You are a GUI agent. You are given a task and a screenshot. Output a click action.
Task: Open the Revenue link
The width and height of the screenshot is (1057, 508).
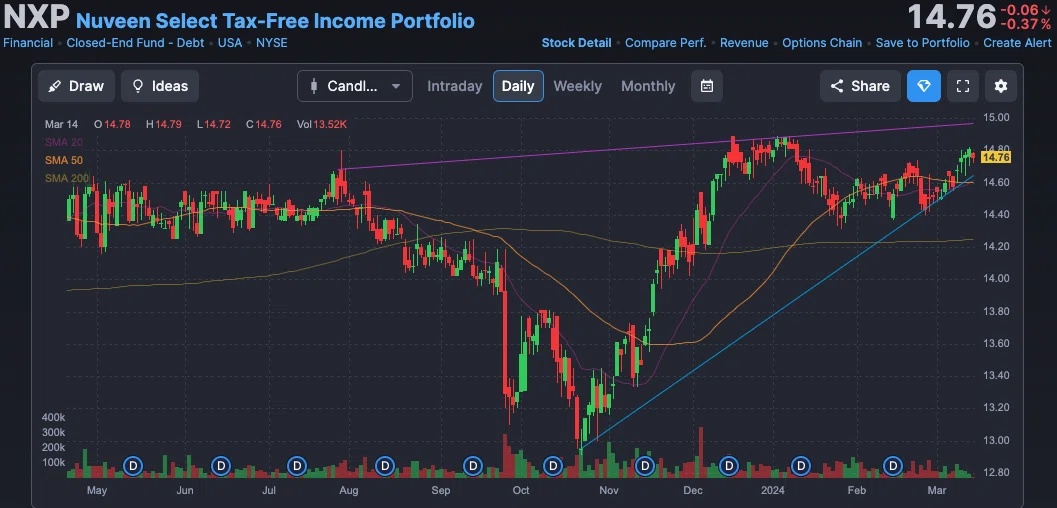pos(744,43)
